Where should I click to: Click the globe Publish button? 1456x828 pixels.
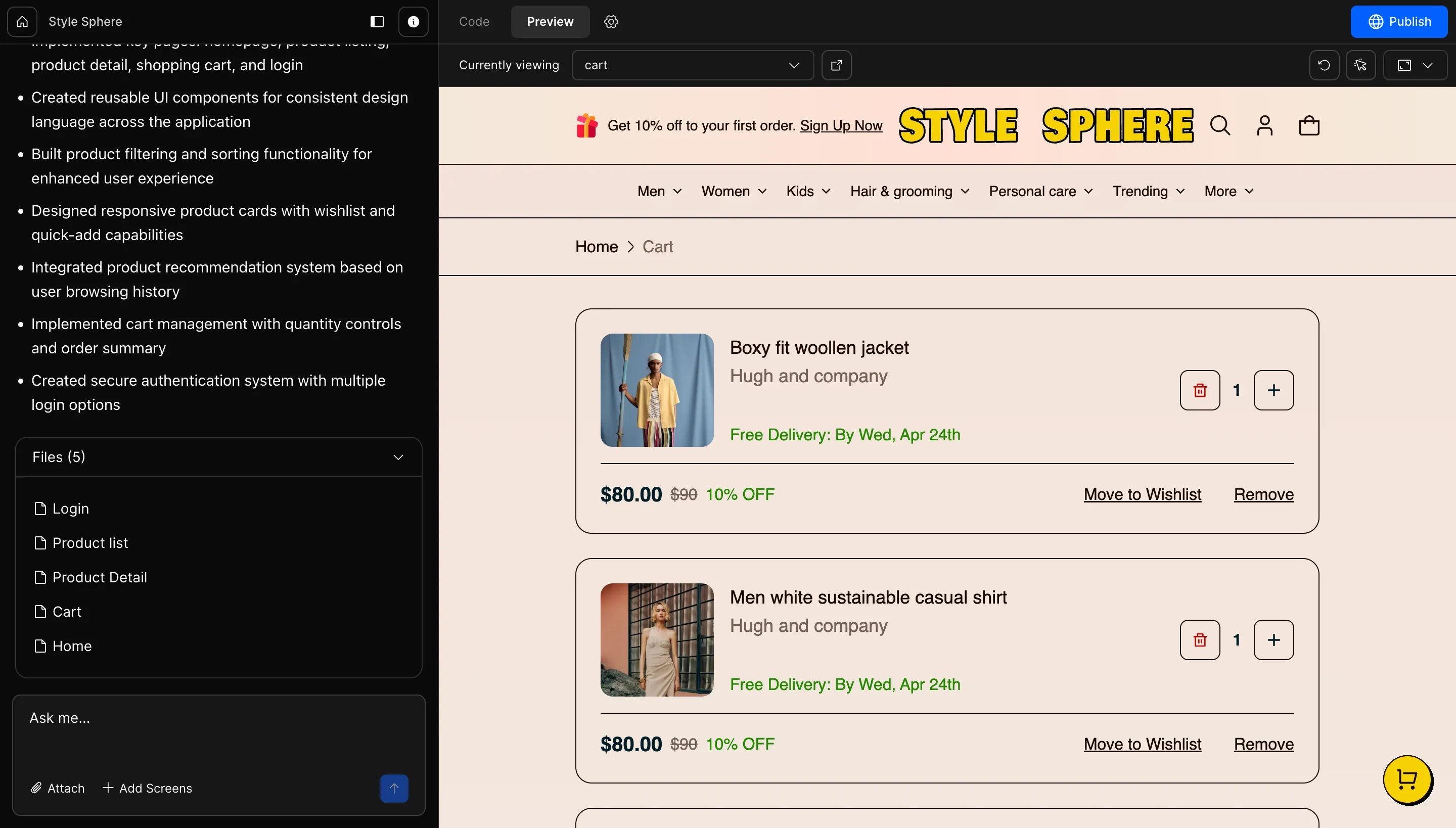(1398, 22)
